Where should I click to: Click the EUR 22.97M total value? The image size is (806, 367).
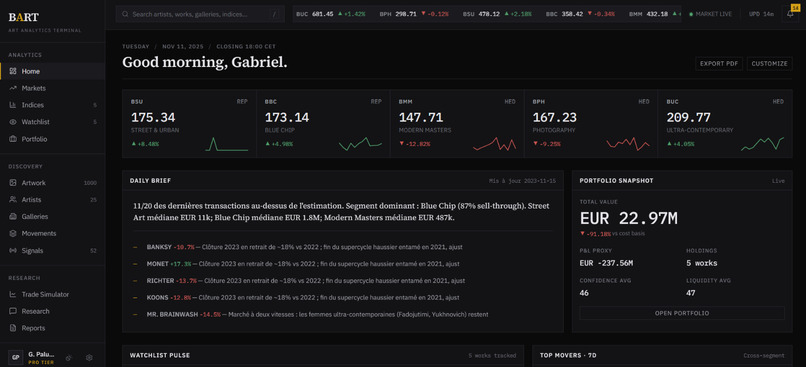point(628,218)
